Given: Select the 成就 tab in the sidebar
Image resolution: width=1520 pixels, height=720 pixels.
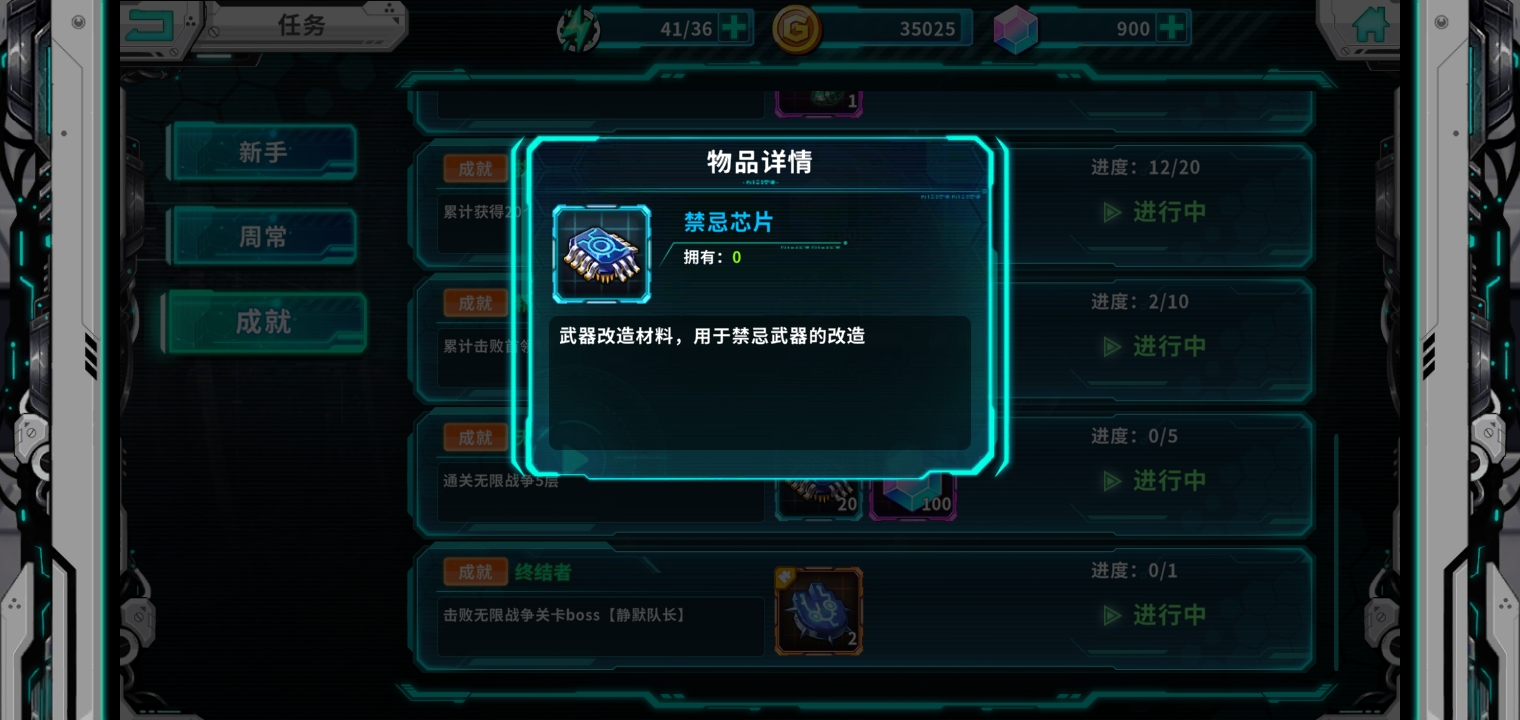Looking at the screenshot, I should tap(264, 321).
